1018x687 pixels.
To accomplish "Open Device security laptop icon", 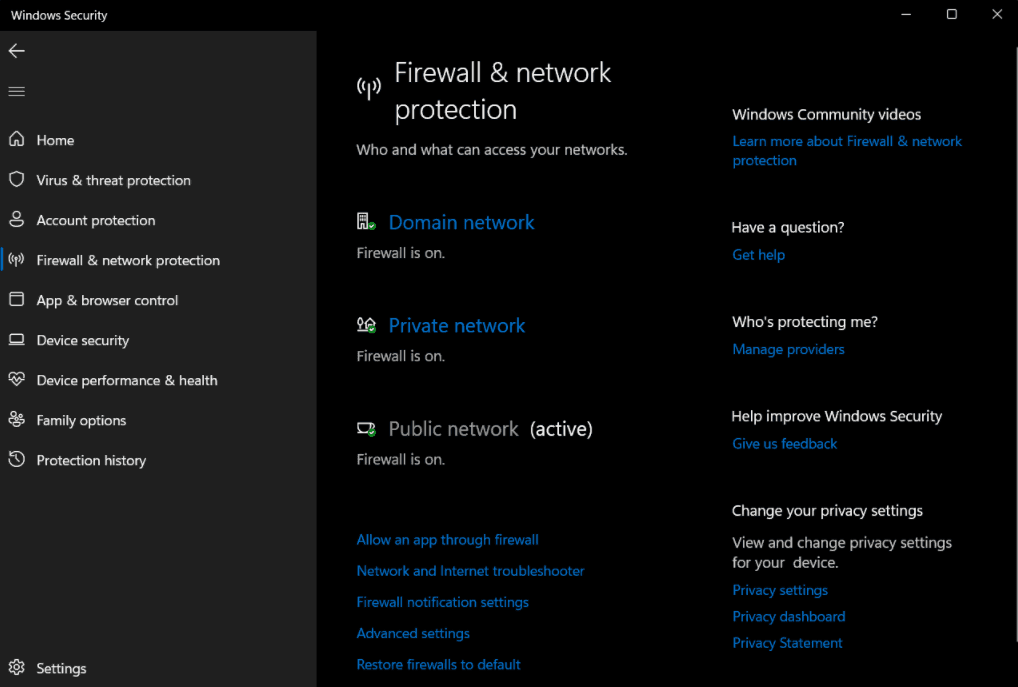I will 17,340.
